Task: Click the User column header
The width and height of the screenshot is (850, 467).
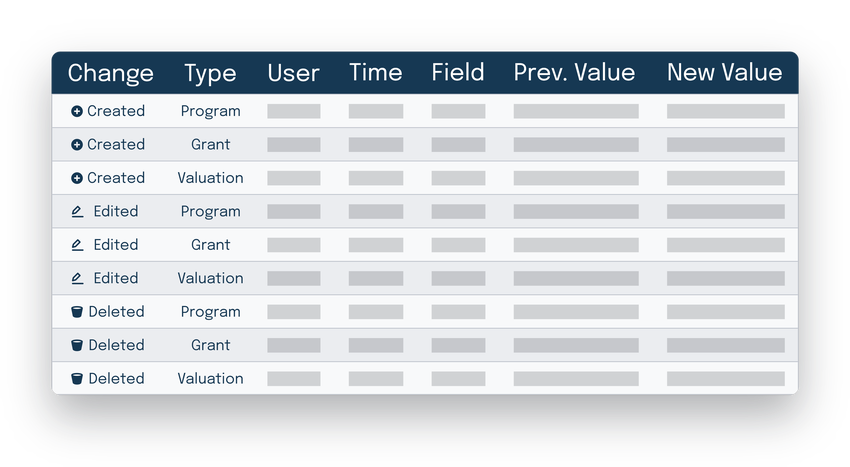Action: 293,73
